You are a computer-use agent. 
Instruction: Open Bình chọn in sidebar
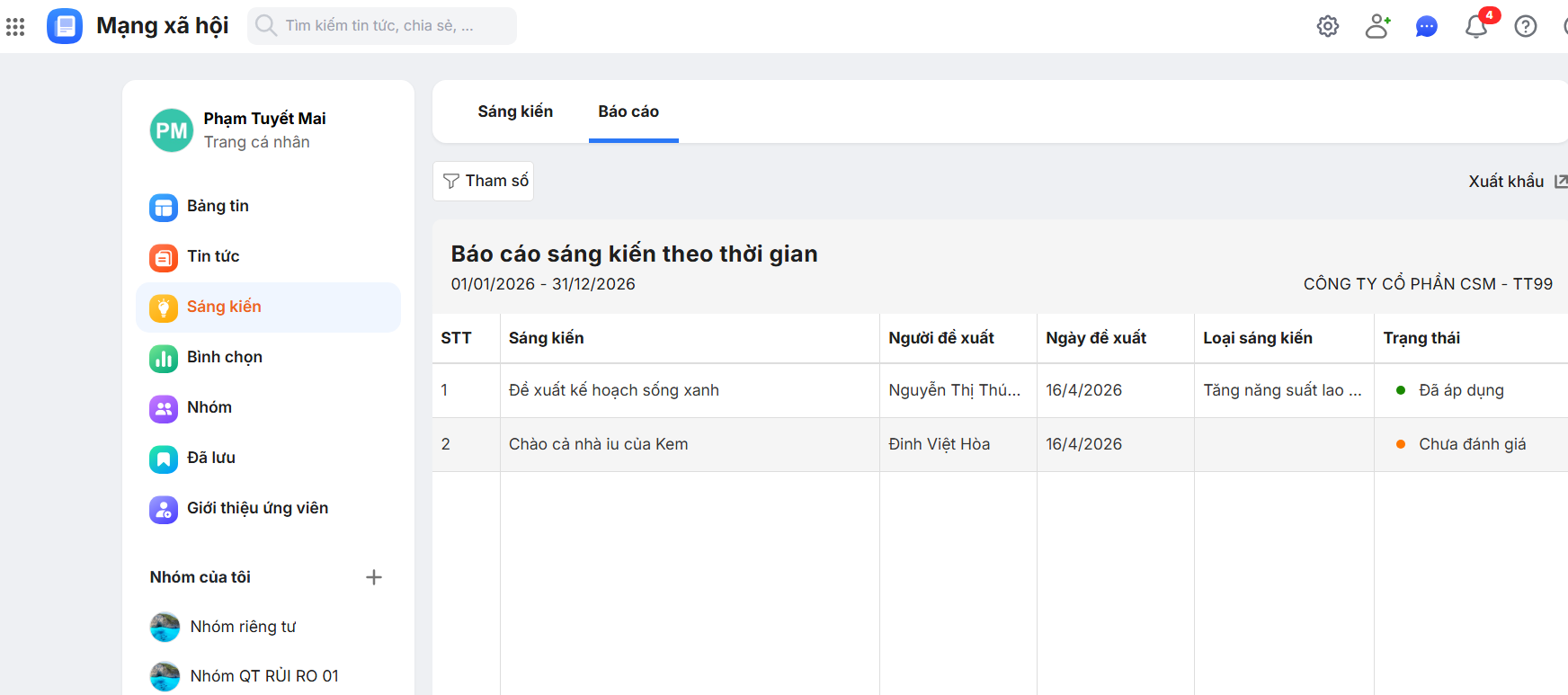224,358
